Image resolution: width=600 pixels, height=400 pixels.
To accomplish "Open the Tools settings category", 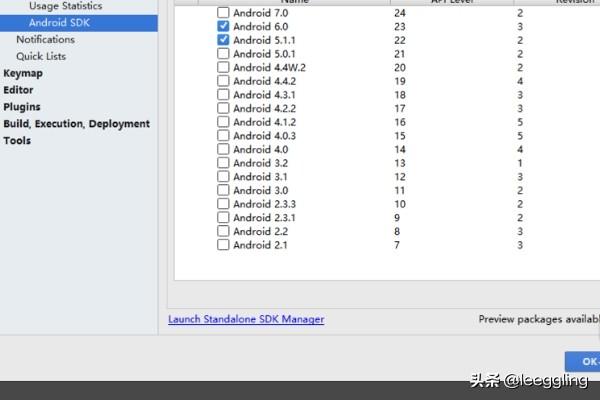I will point(17,140).
